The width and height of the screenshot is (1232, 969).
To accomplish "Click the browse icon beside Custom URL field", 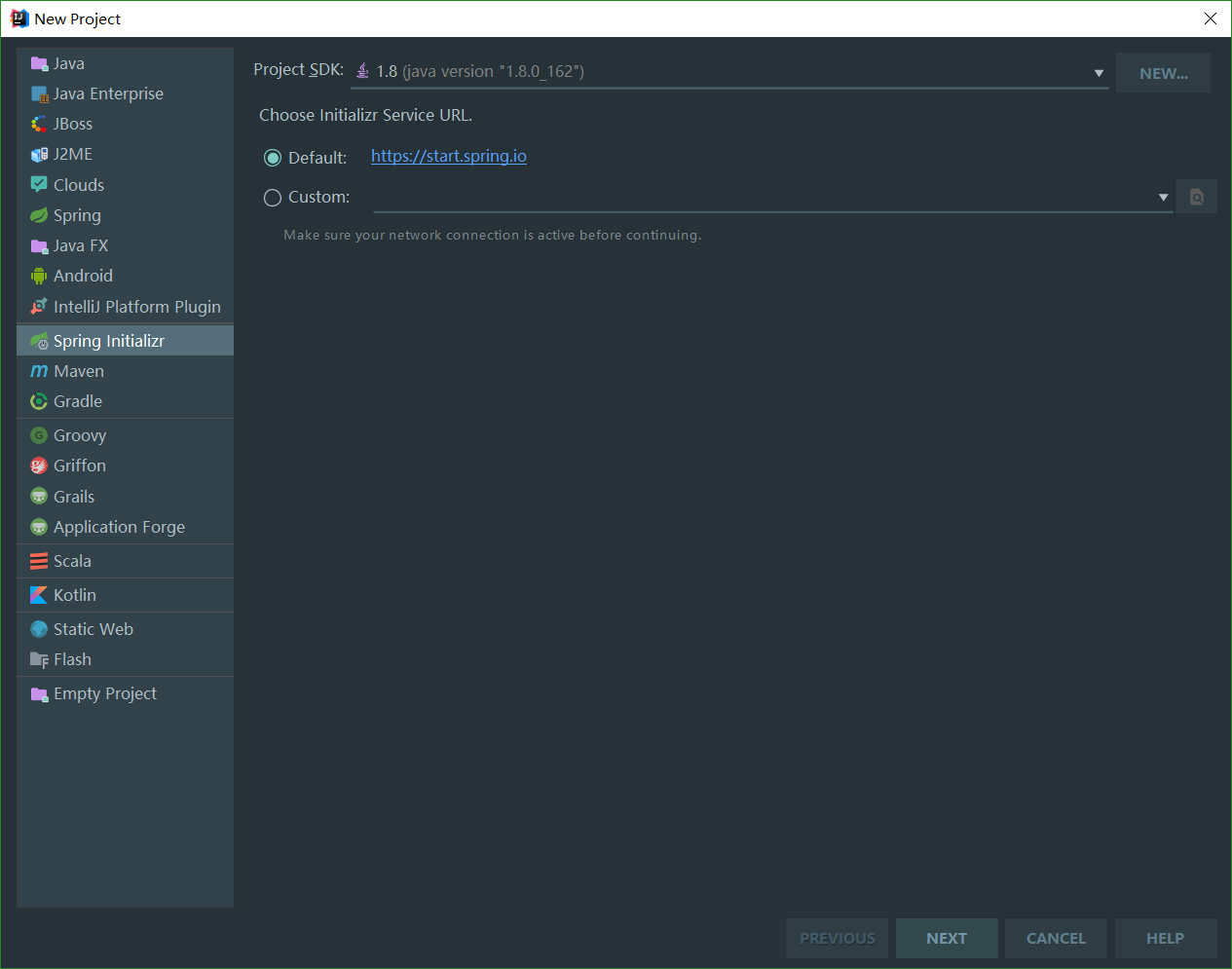I will click(x=1196, y=197).
